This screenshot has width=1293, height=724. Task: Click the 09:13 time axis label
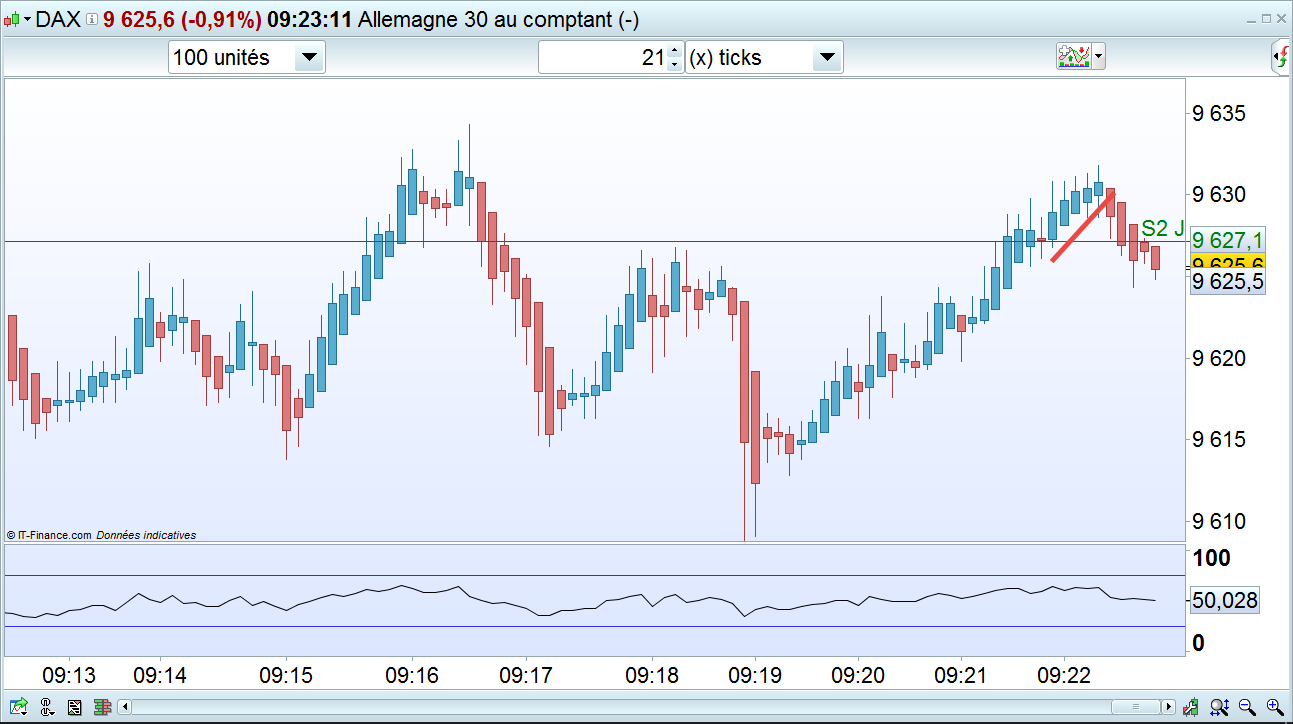click(69, 676)
